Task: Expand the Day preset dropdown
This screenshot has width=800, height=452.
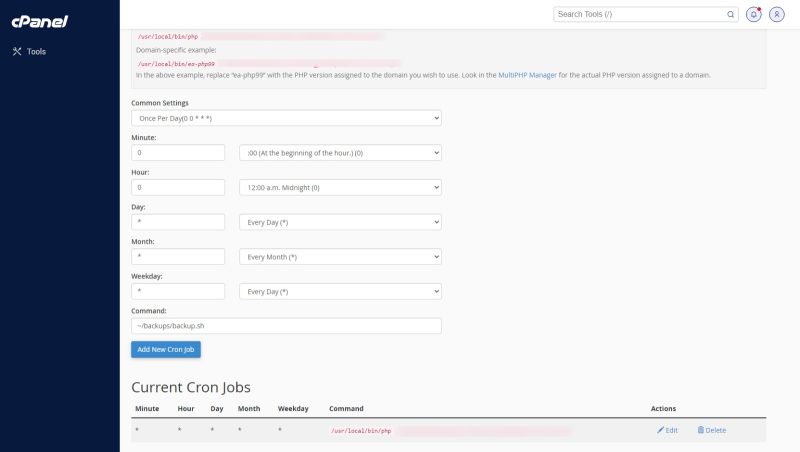Action: [x=340, y=222]
